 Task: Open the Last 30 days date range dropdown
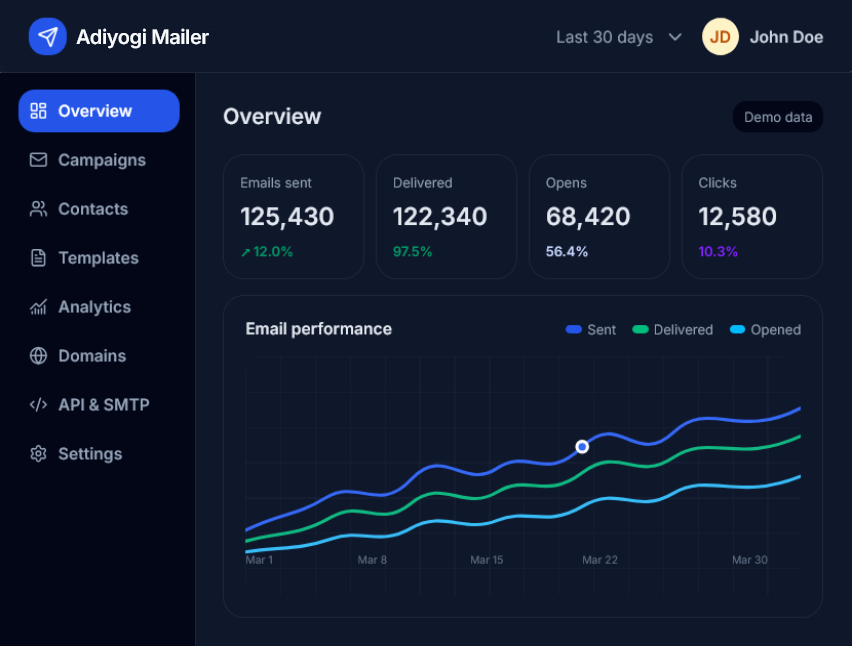619,37
